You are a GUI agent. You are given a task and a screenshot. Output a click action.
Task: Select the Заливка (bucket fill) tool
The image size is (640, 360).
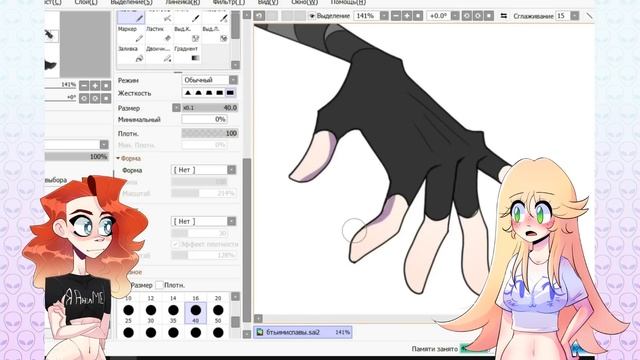131,54
